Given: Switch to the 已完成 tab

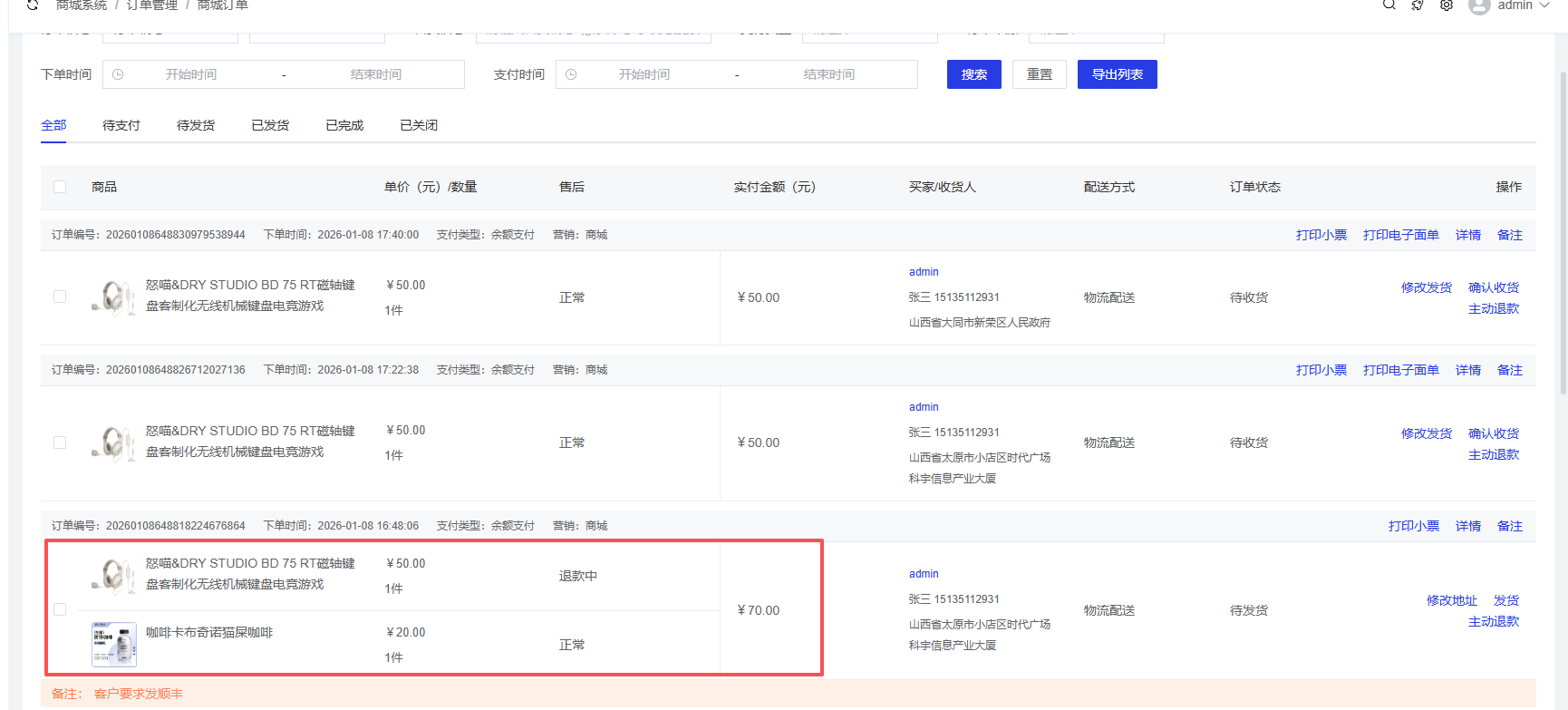Looking at the screenshot, I should (344, 125).
